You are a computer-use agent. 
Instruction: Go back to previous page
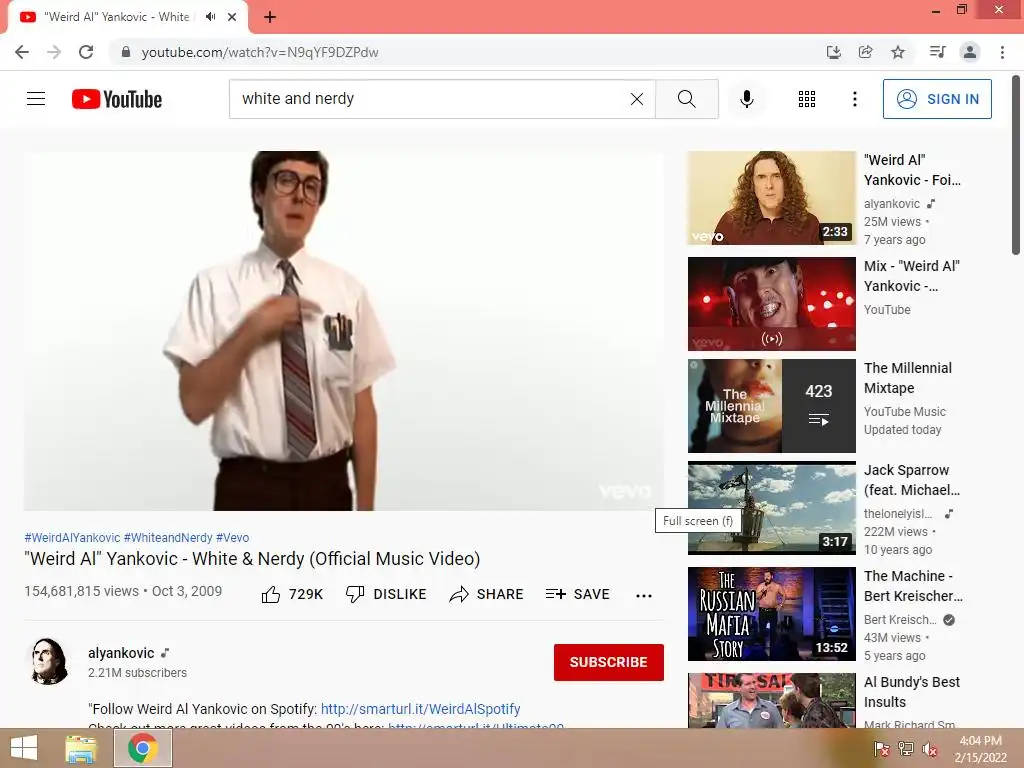pyautogui.click(x=22, y=52)
